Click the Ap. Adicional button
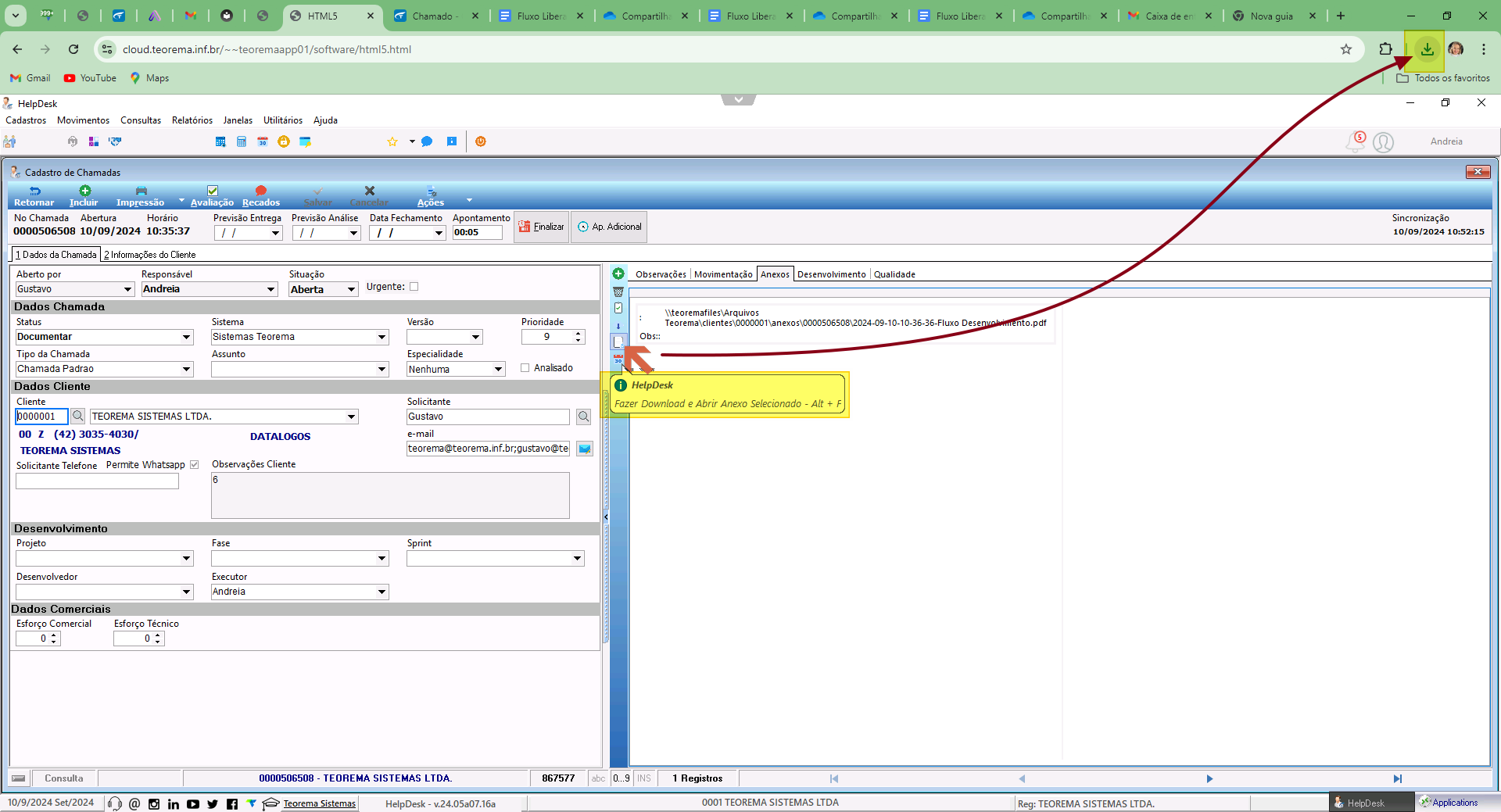Image resolution: width=1501 pixels, height=812 pixels. [x=609, y=227]
